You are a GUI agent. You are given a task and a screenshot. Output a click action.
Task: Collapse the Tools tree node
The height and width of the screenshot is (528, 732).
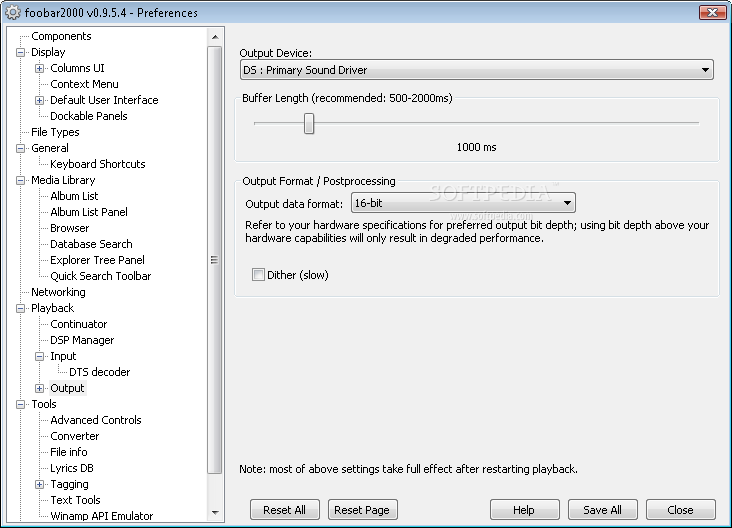click(x=20, y=404)
